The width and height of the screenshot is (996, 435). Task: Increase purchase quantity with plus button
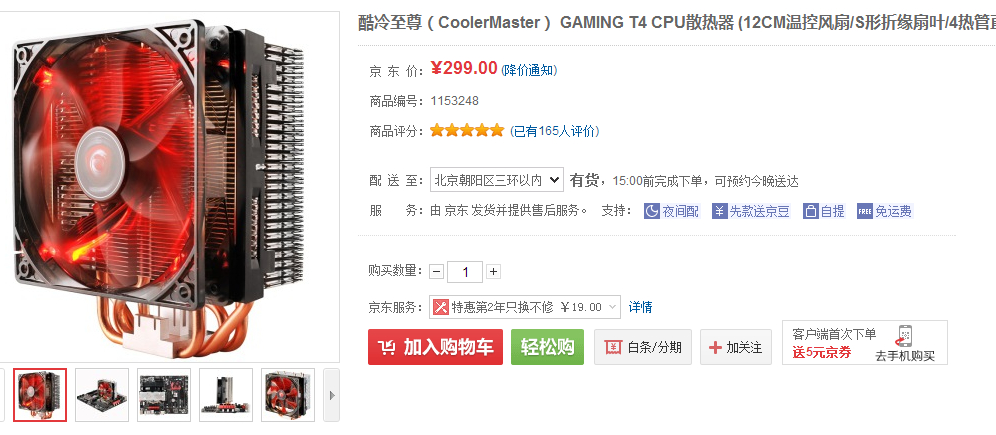tap(494, 272)
